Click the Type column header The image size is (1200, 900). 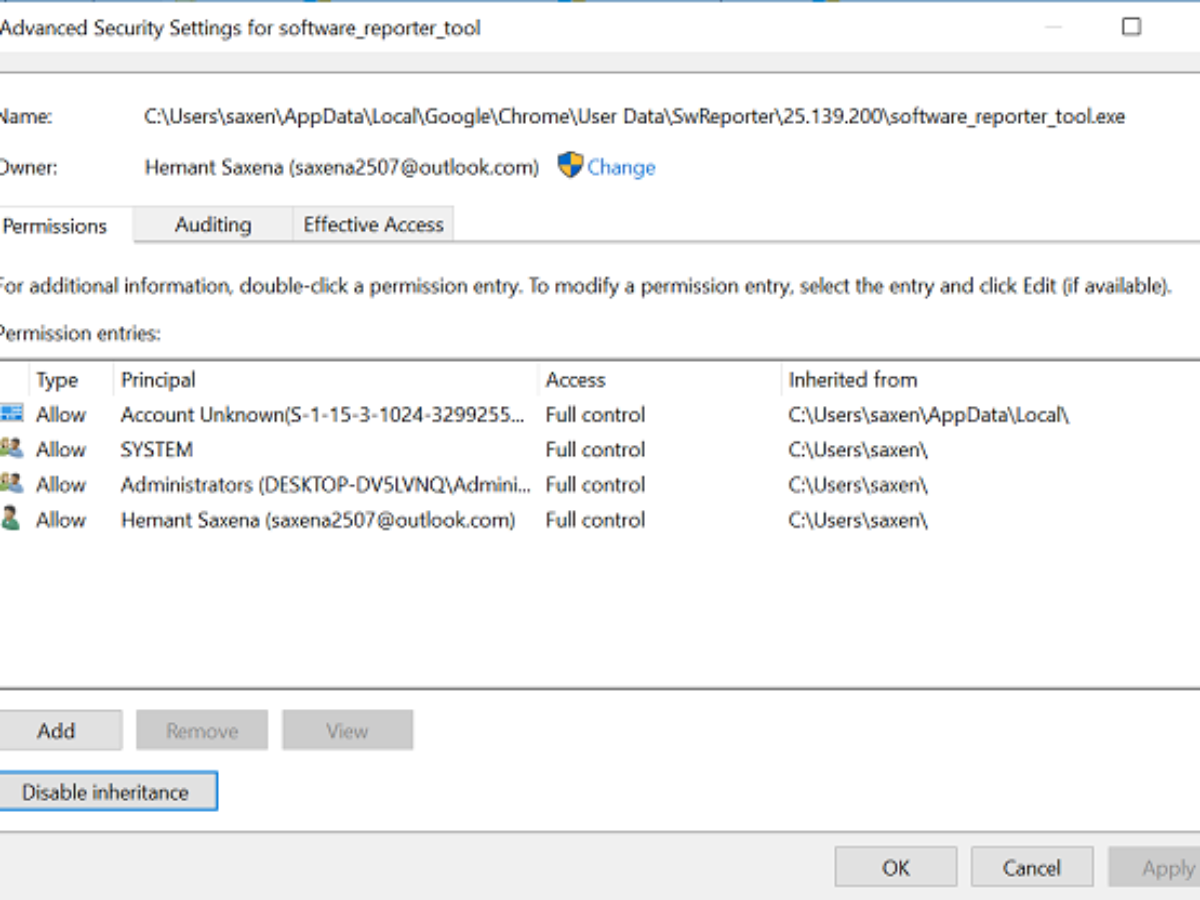57,380
